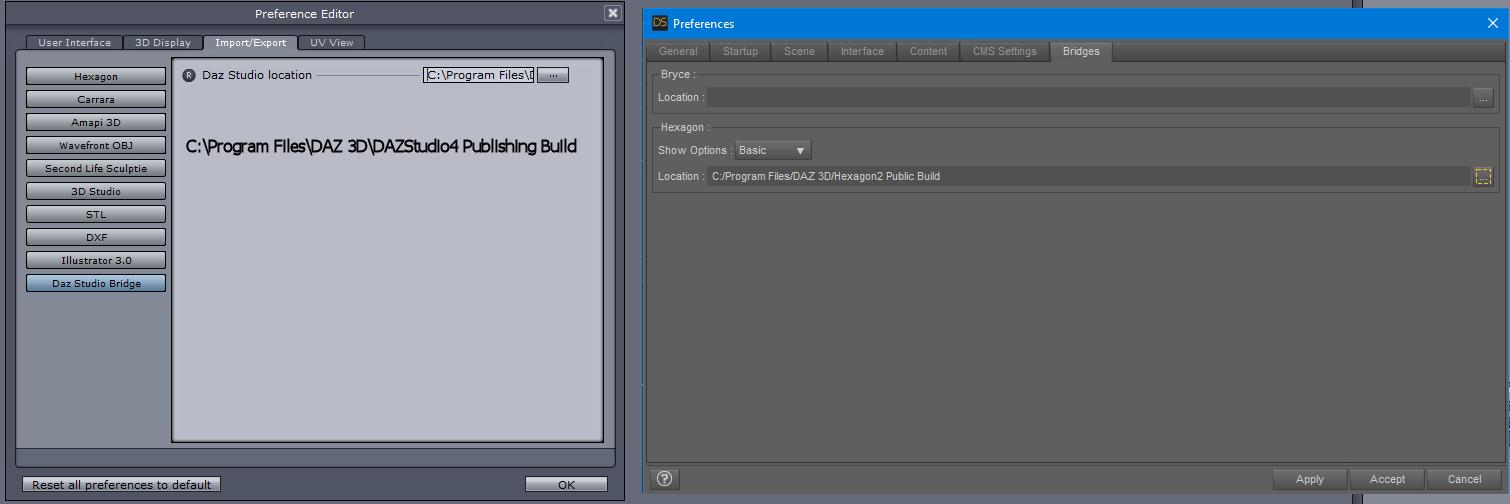Select the Amapi 3D format button
This screenshot has width=1510, height=504.
pyautogui.click(x=96, y=122)
